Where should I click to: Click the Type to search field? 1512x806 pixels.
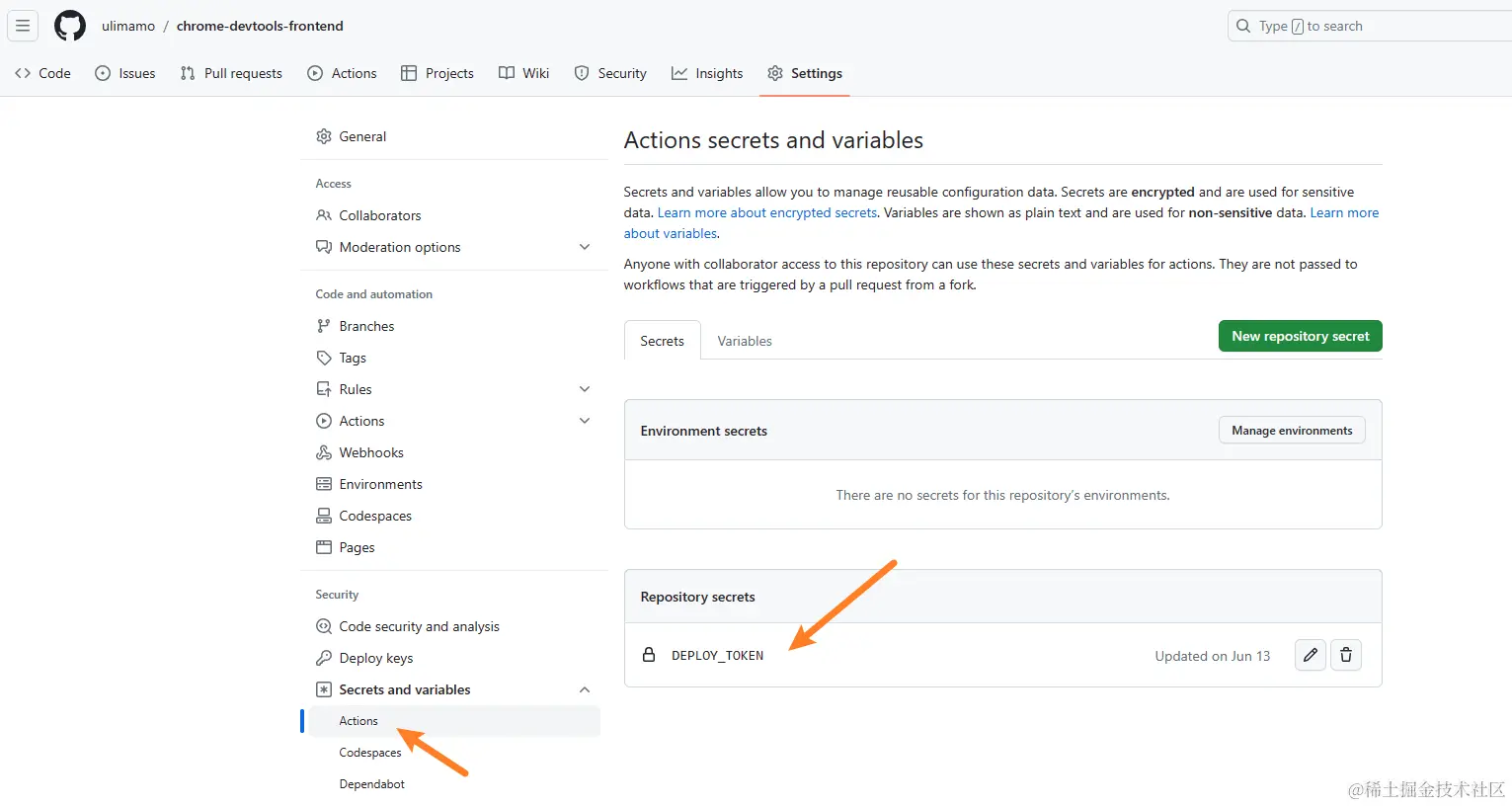1373,27
